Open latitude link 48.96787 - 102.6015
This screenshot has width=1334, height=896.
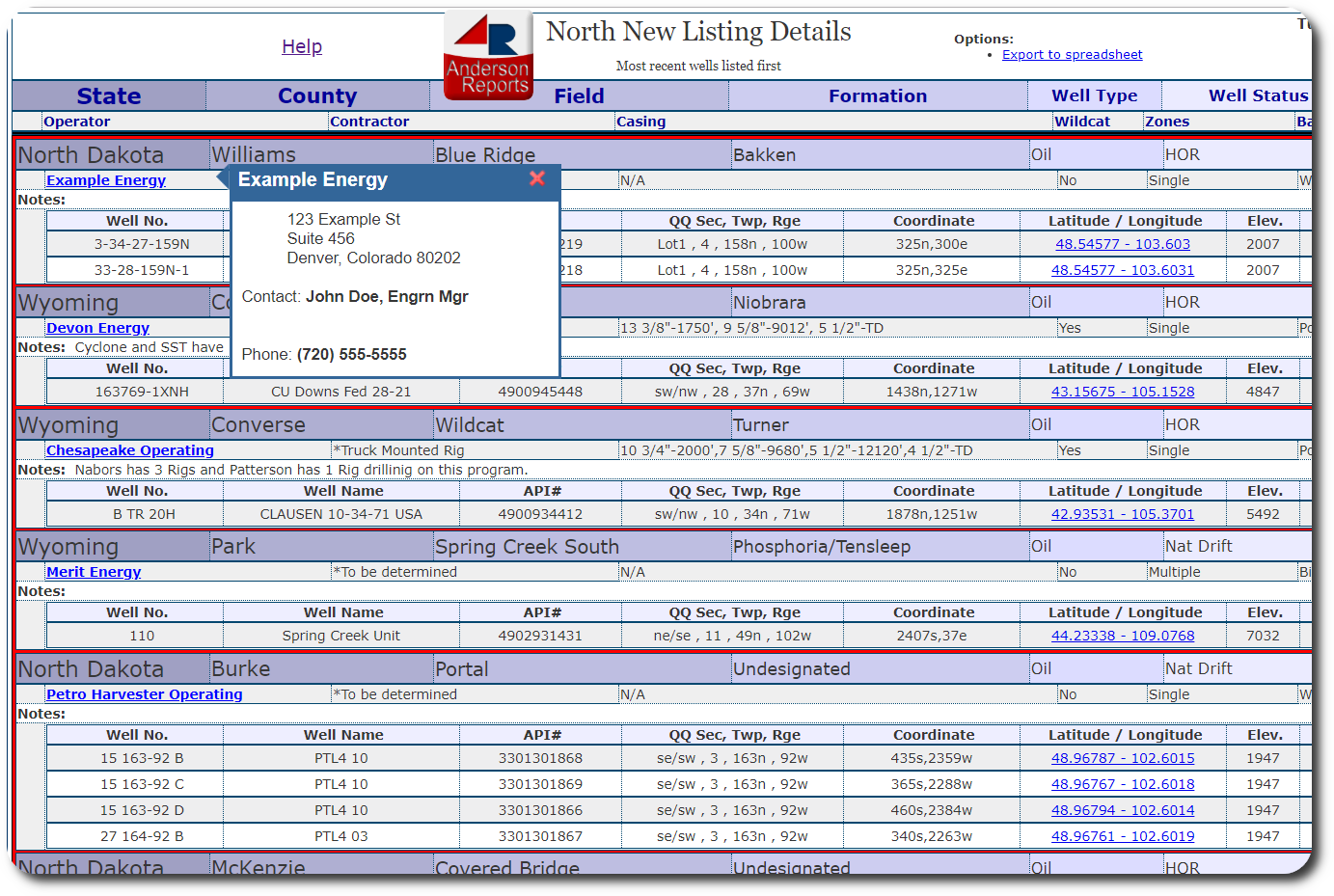point(1122,757)
